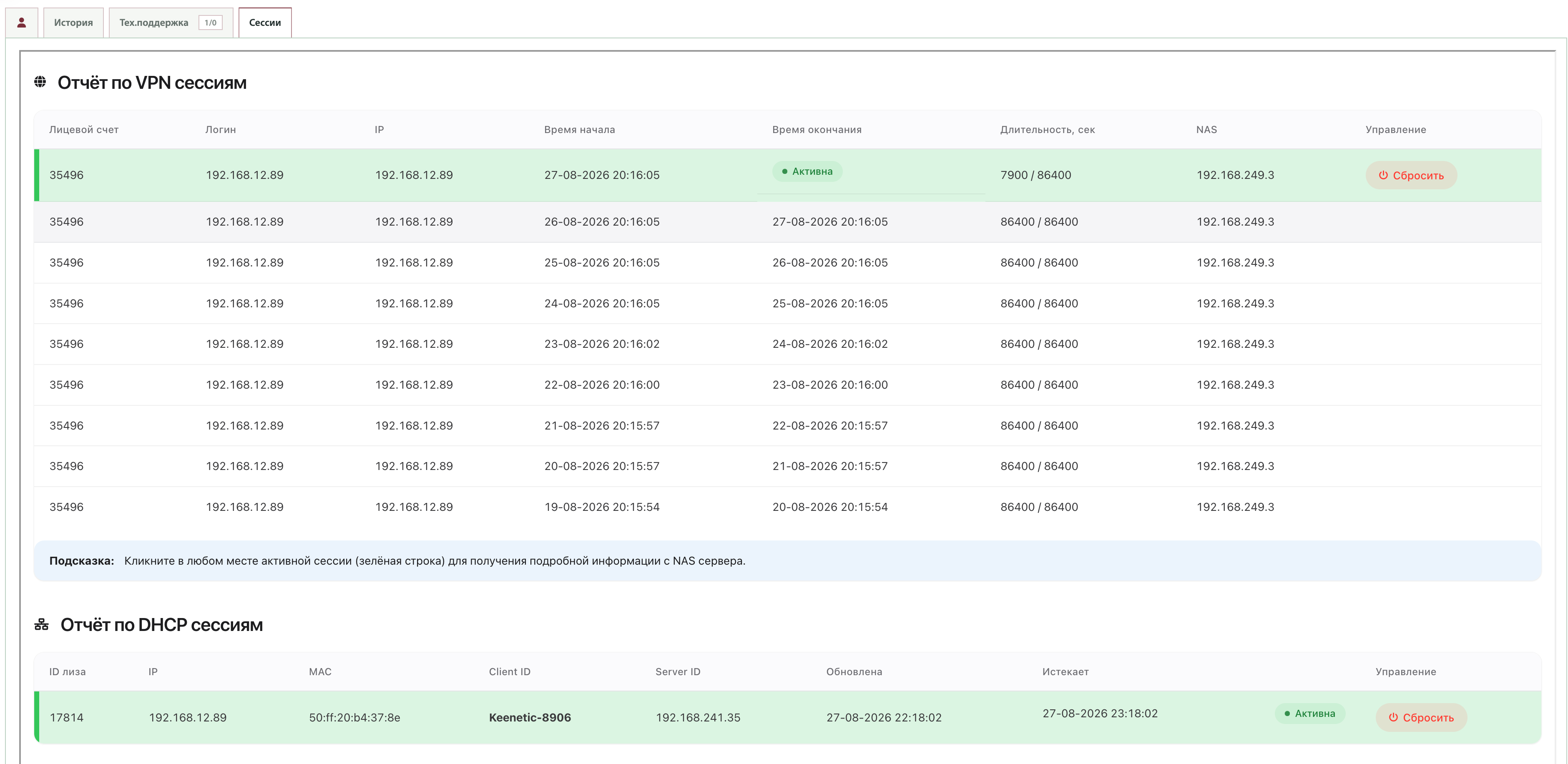Click MAC address 50:ff:20:b4:37:8e
1568x764 pixels.
[x=354, y=718]
